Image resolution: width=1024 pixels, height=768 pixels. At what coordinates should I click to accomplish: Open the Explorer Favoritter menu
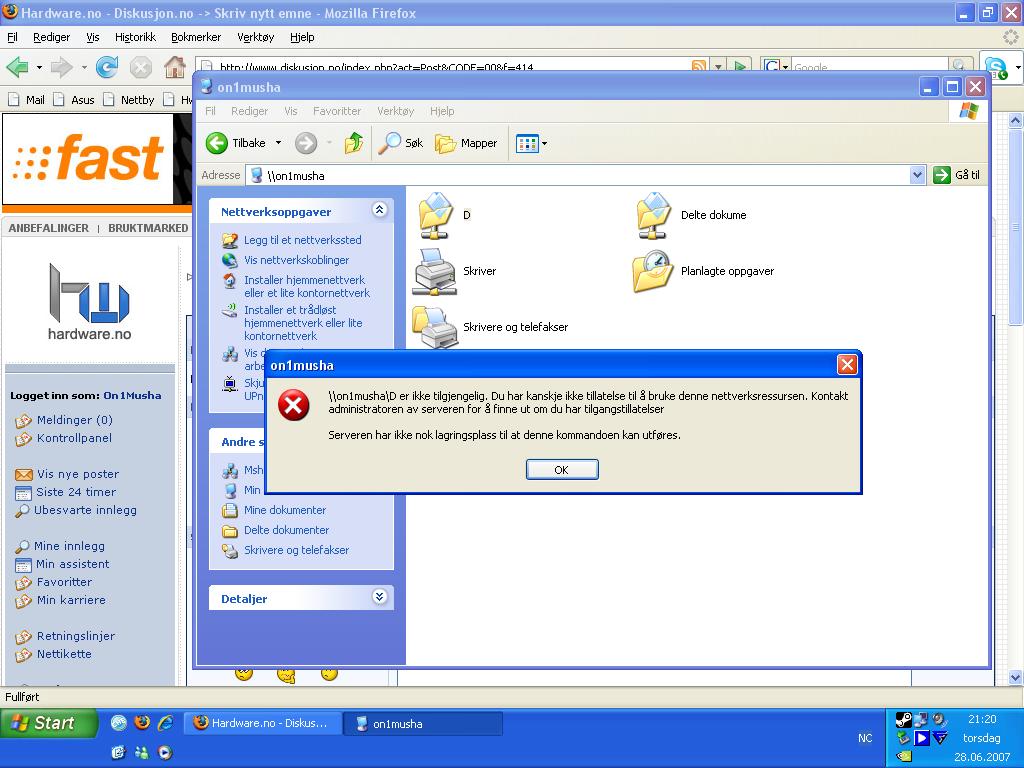[x=337, y=111]
